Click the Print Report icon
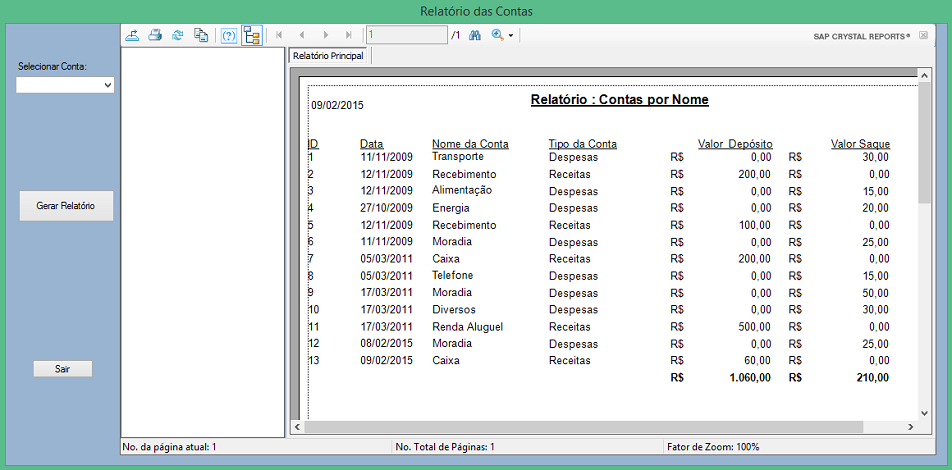Image resolution: width=952 pixels, height=470 pixels. point(155,35)
